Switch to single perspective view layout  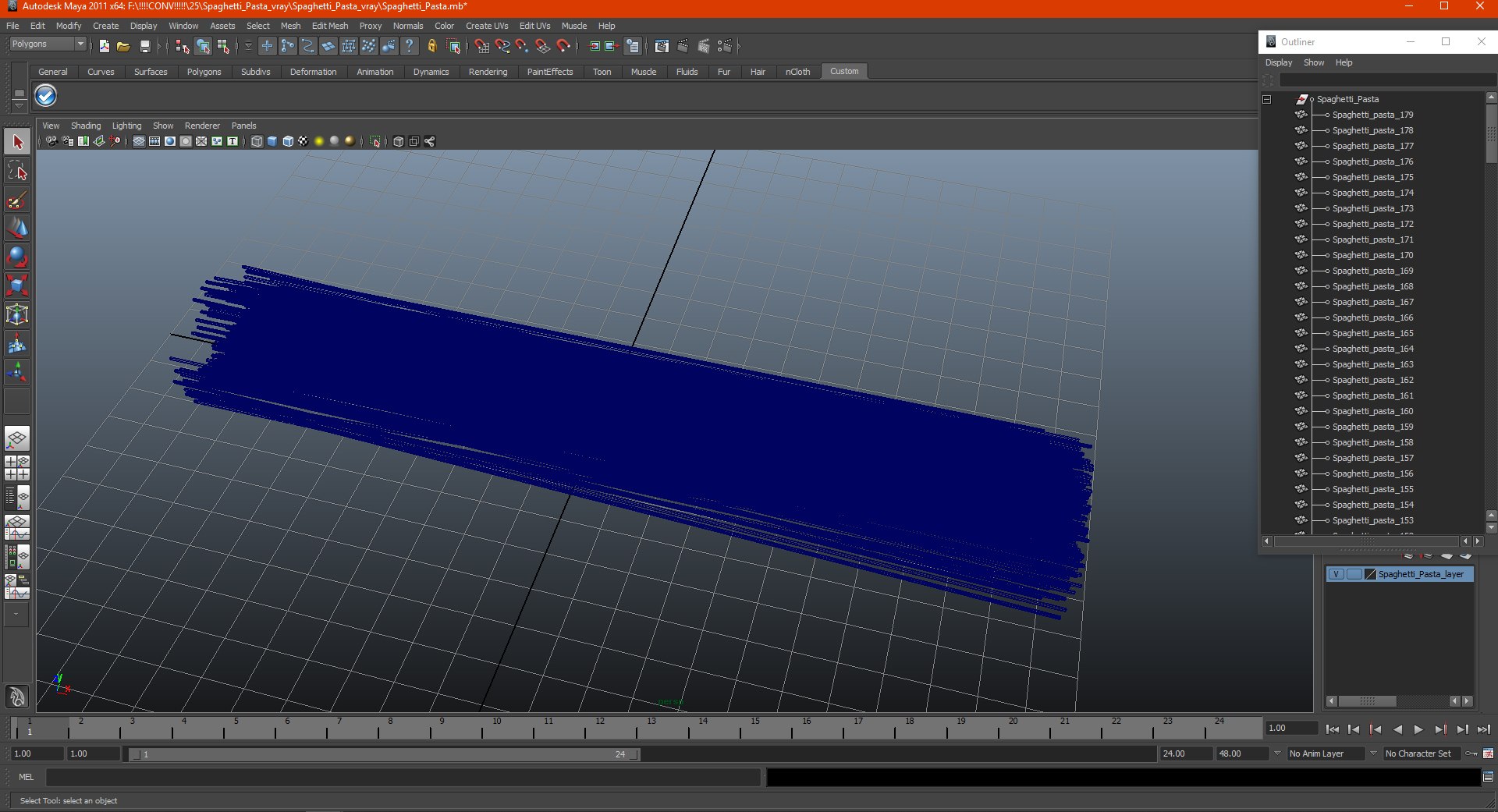pyautogui.click(x=17, y=438)
